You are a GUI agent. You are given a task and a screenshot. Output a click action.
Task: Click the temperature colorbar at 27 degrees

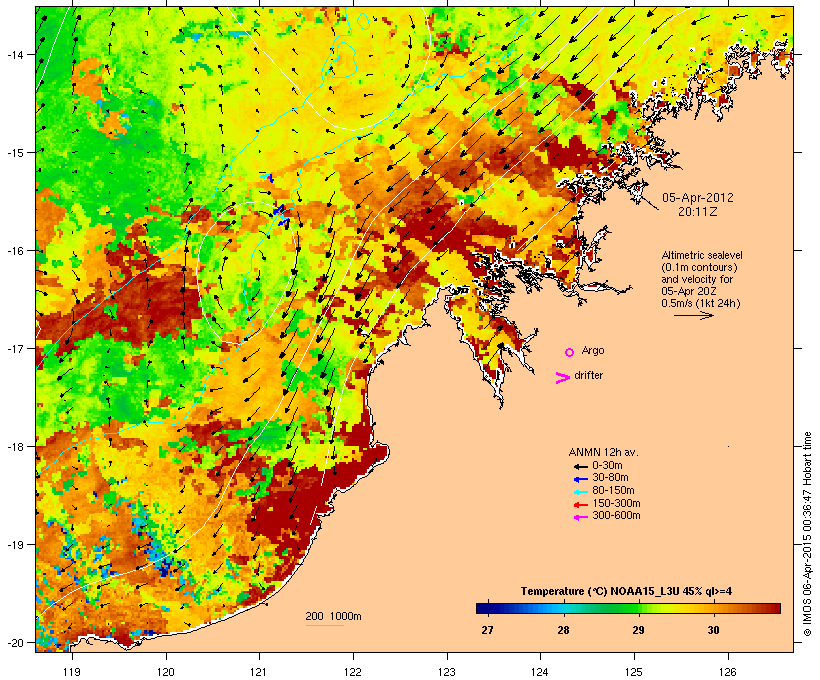point(487,608)
